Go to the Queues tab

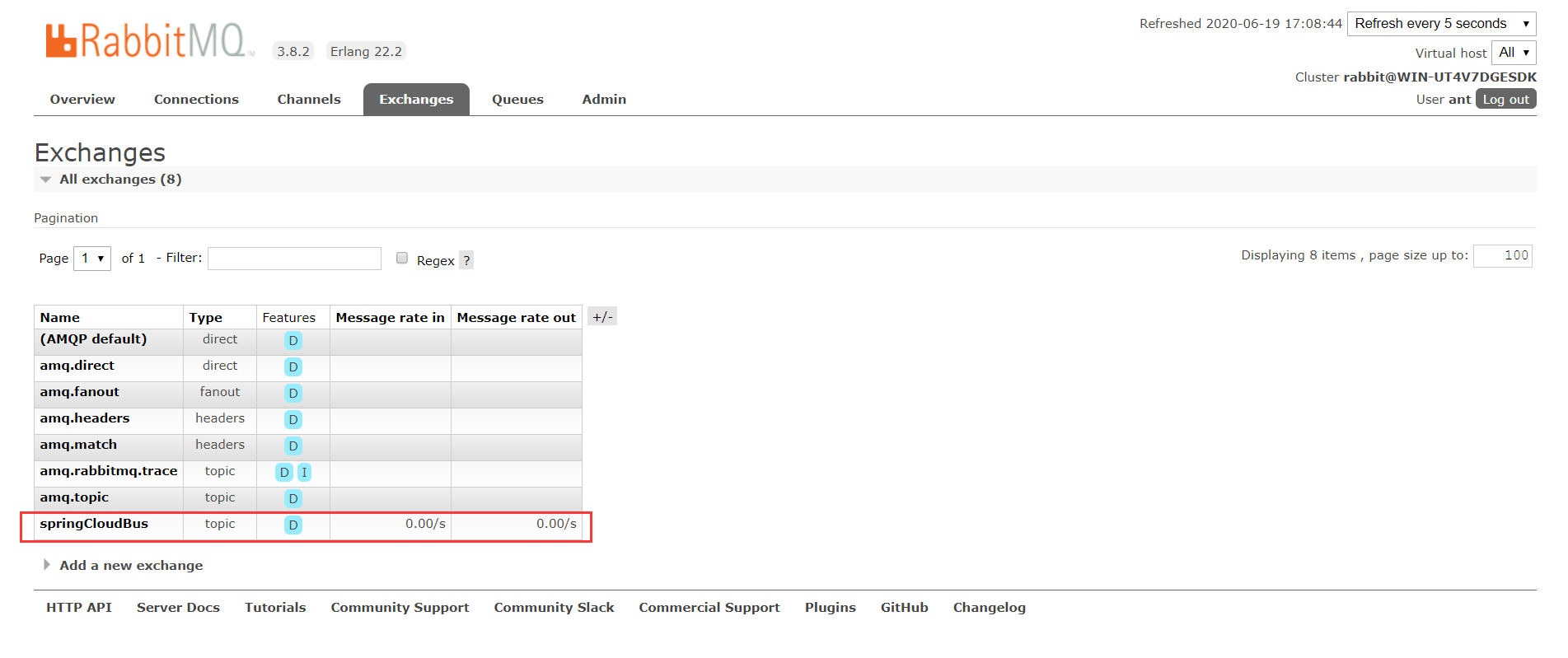tap(517, 99)
